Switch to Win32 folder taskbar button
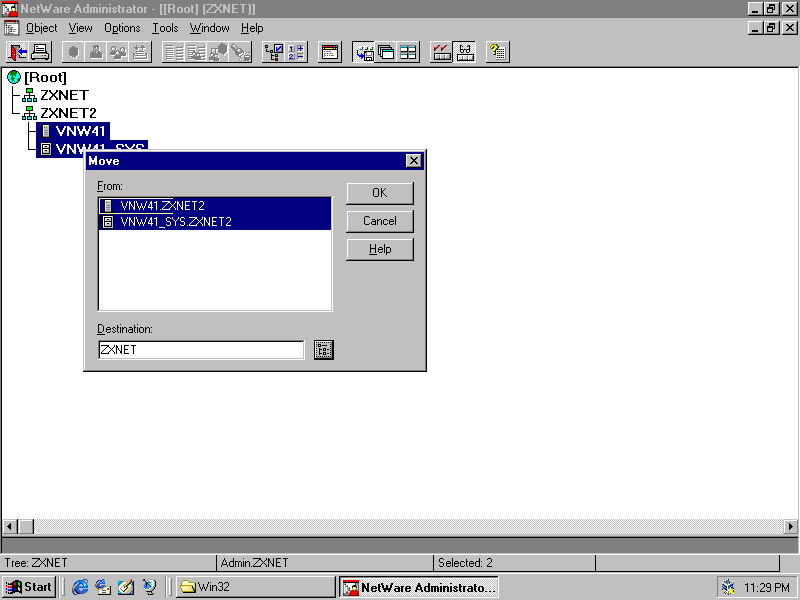Viewport: 800px width, 600px height. 256,587
